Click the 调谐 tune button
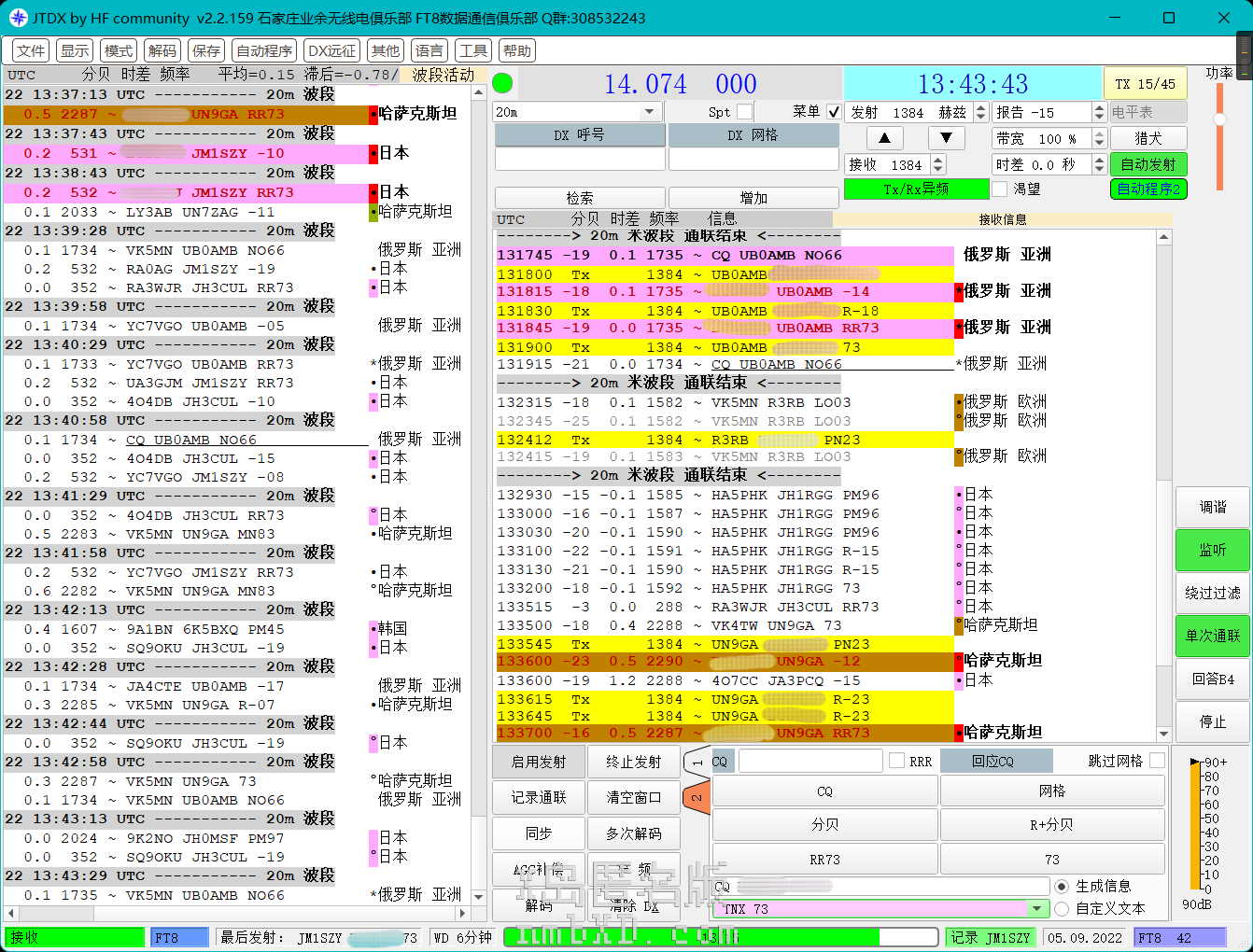1253x952 pixels. 1212,507
